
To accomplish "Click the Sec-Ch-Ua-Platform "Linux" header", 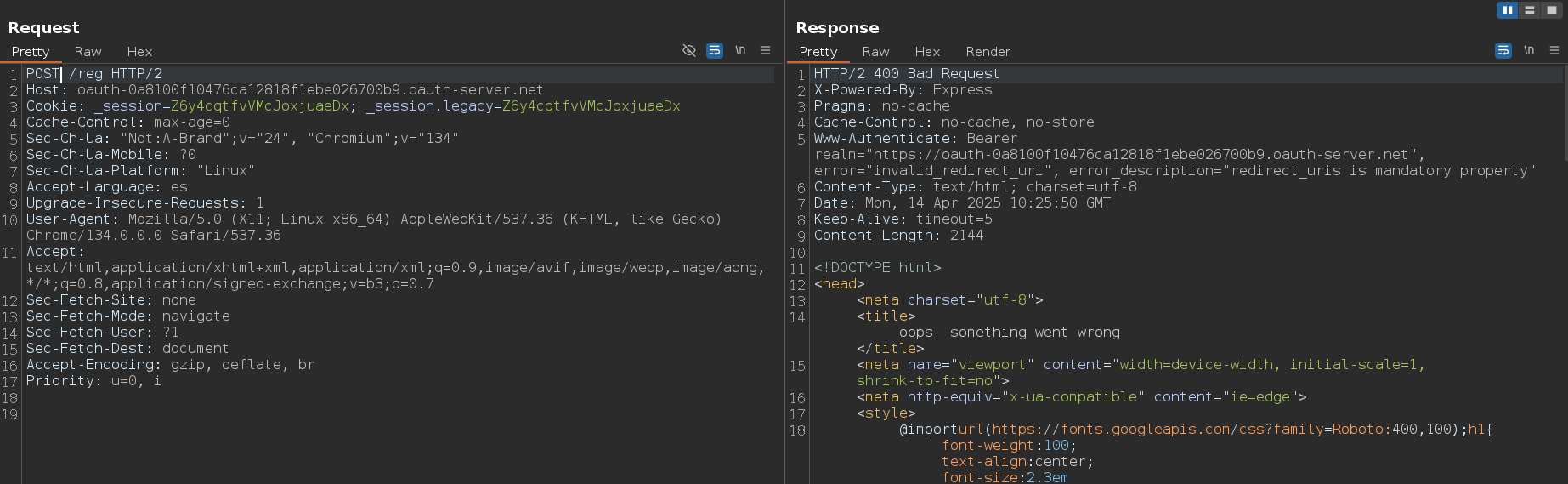I will (x=141, y=171).
